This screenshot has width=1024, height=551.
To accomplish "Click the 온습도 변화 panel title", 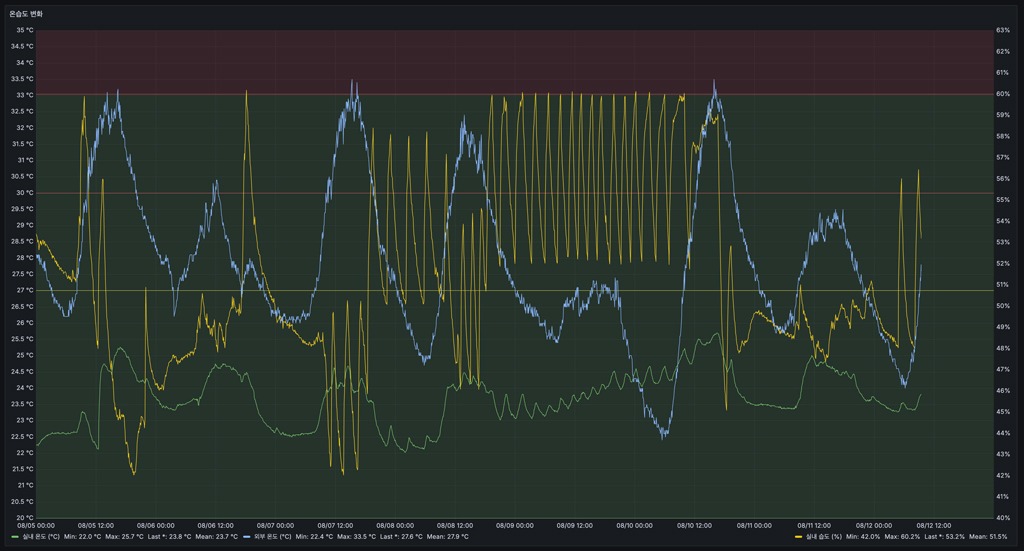I will 26,15.
